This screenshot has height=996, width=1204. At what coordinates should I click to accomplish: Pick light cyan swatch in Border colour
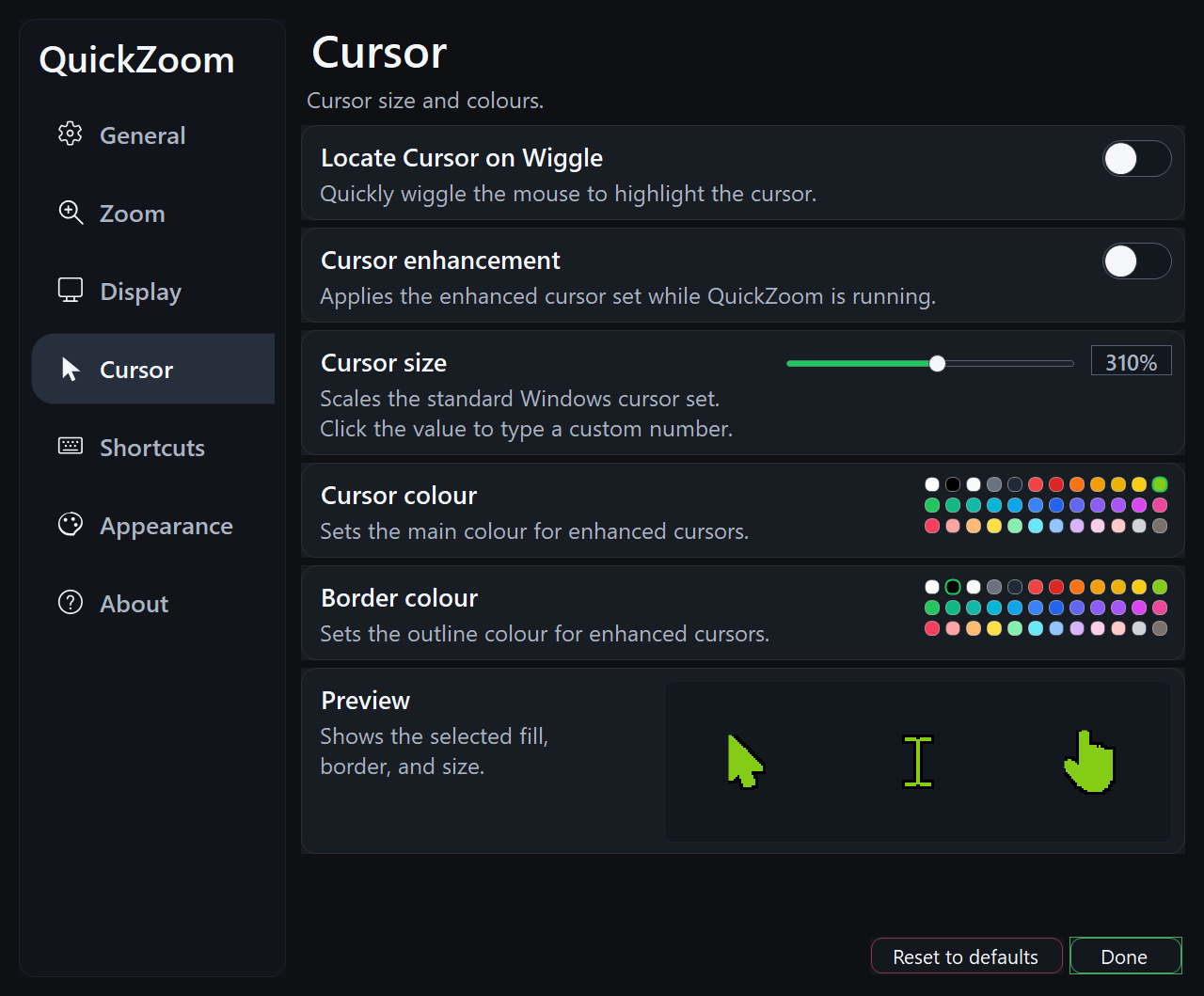(1036, 628)
